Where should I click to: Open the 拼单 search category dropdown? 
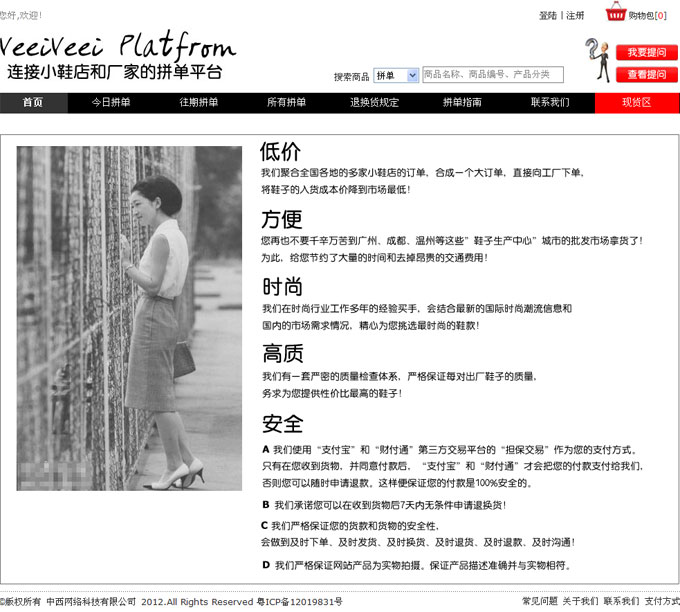396,75
